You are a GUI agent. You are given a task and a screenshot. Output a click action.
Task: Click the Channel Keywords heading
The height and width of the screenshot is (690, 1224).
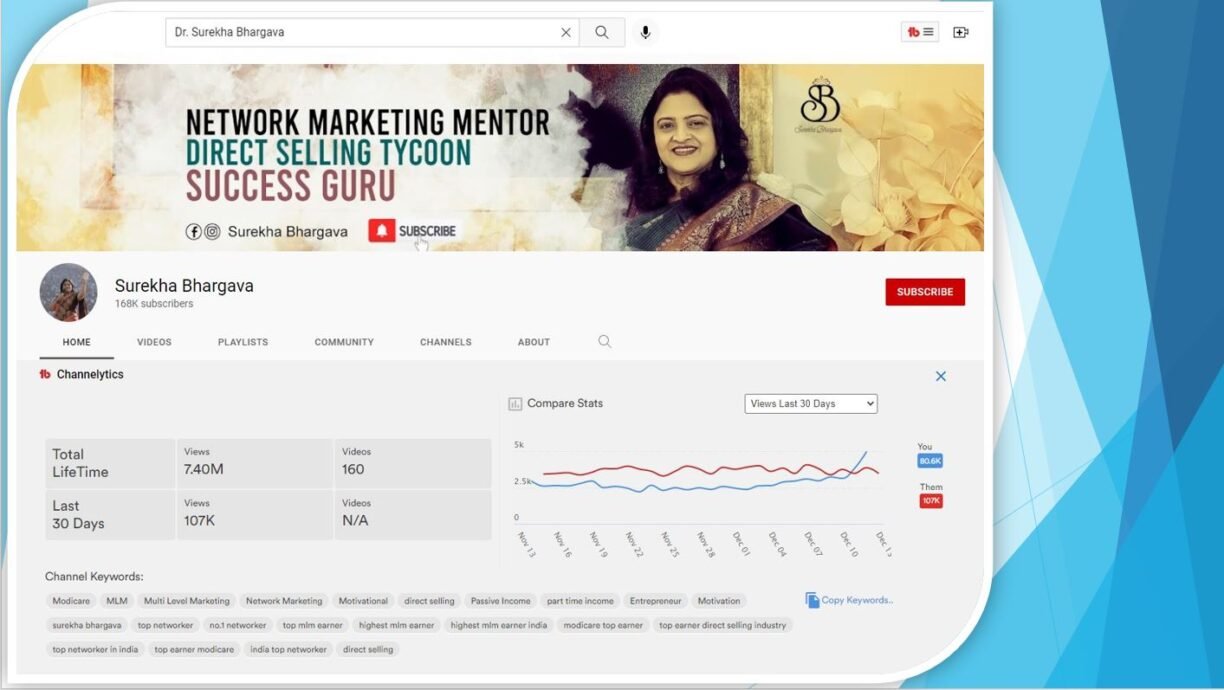click(x=94, y=577)
